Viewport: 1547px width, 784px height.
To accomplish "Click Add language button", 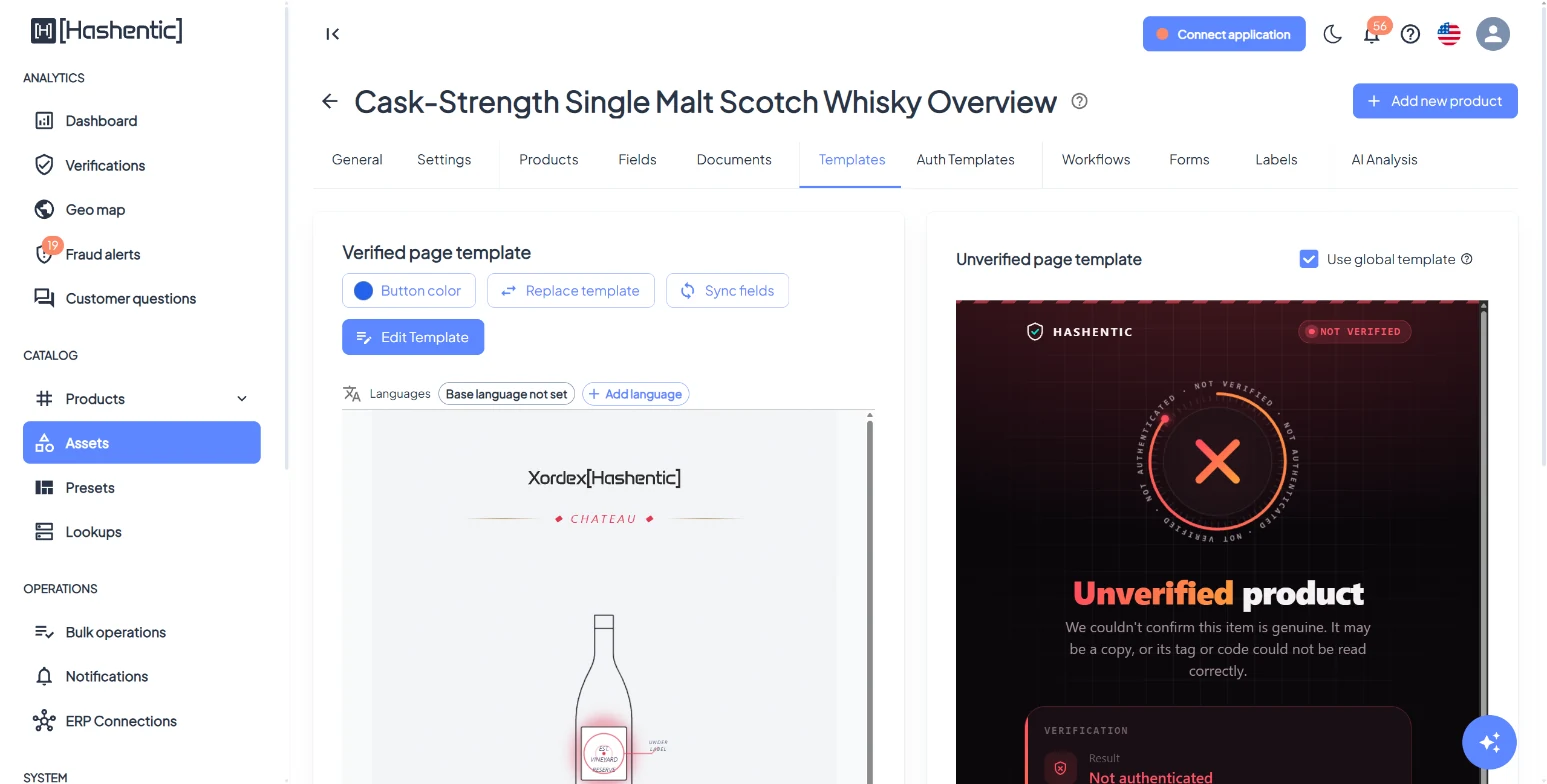I will [636, 394].
